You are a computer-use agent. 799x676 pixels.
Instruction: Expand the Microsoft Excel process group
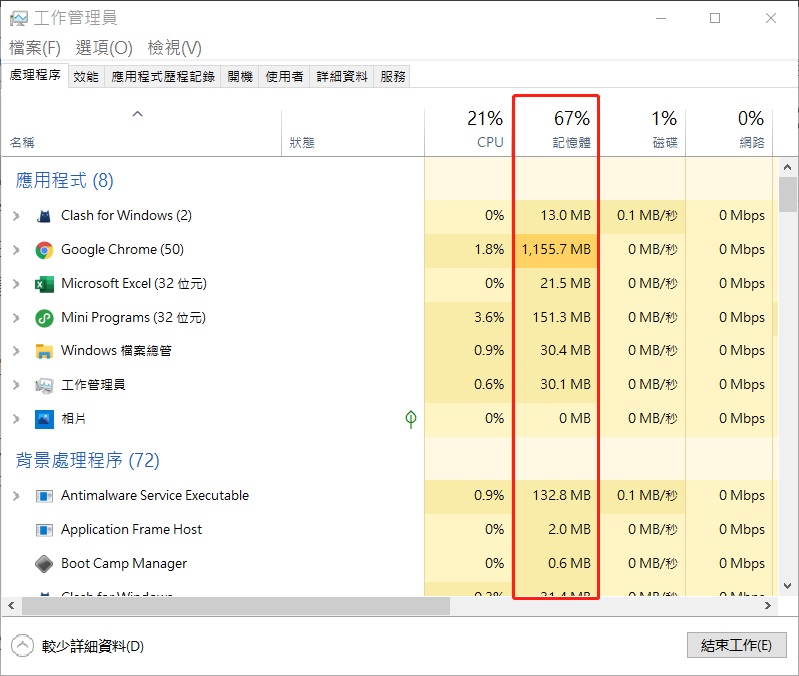tap(16, 284)
